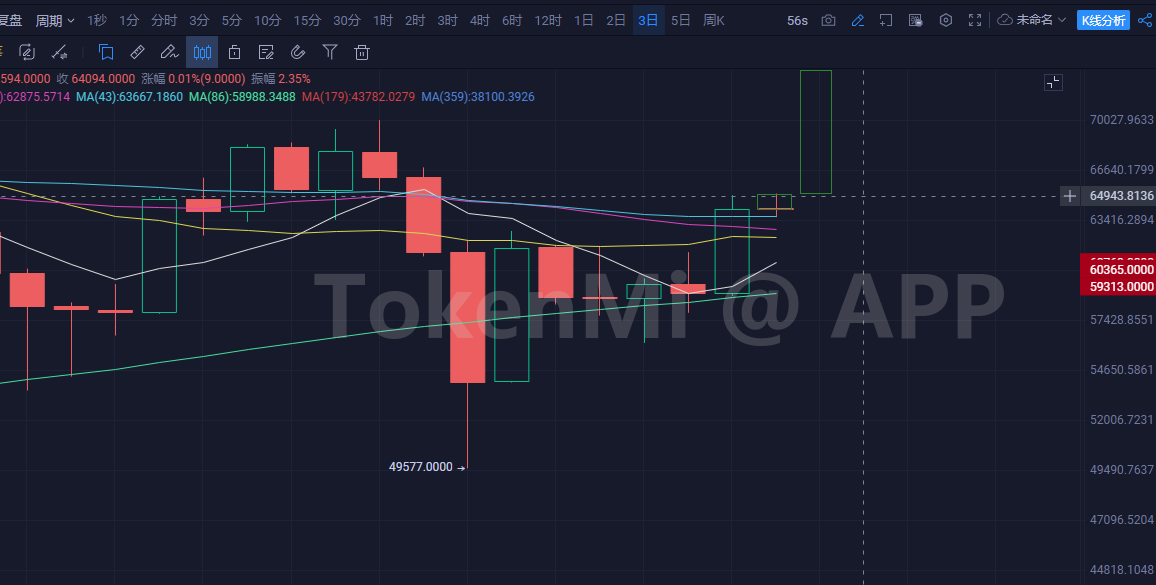Enter fullscreen mode using expand icon
Viewport: 1156px width, 585px height.
pyautogui.click(x=975, y=20)
